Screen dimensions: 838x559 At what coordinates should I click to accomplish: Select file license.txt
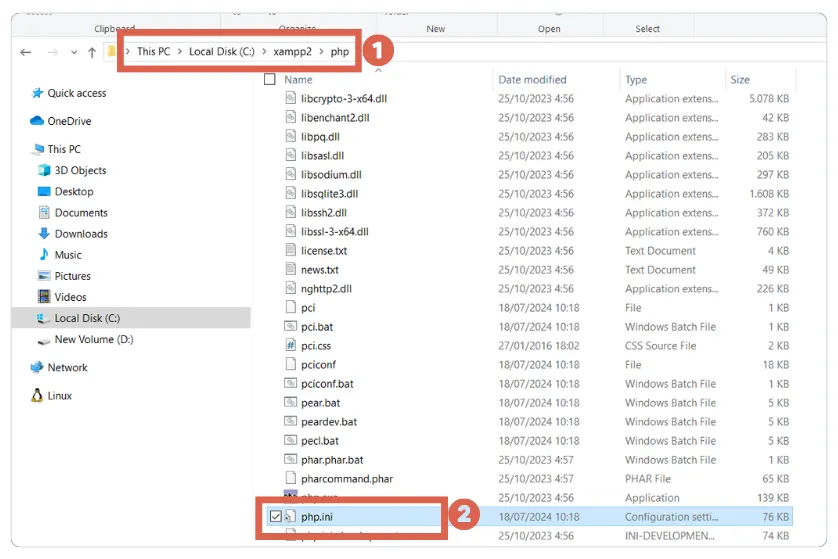click(x=324, y=251)
